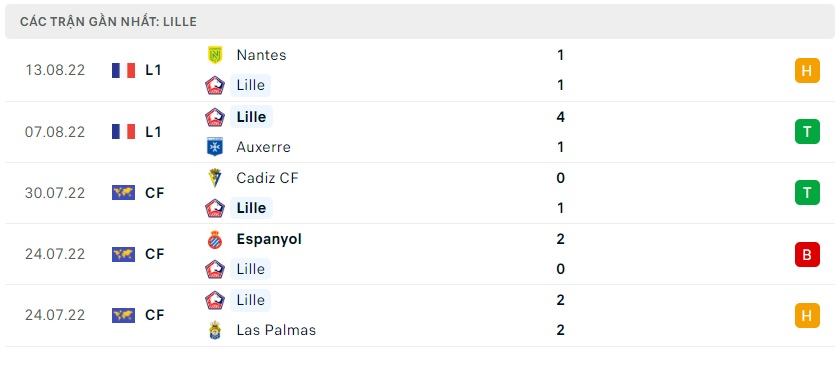837x365 pixels.
Task: Click the Las Palmas club crest icon
Action: [x=215, y=330]
